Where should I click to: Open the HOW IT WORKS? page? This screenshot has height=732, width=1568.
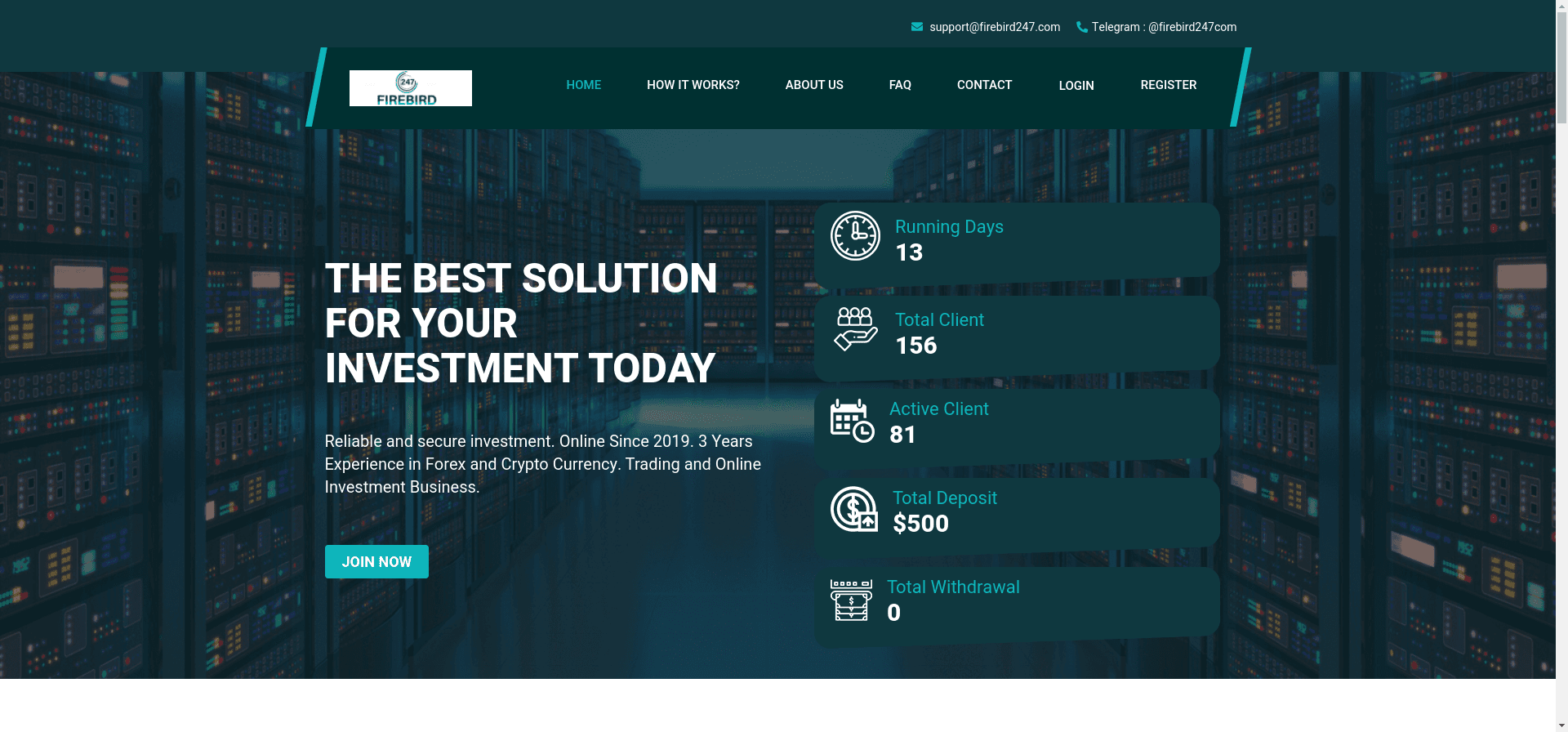(x=693, y=85)
